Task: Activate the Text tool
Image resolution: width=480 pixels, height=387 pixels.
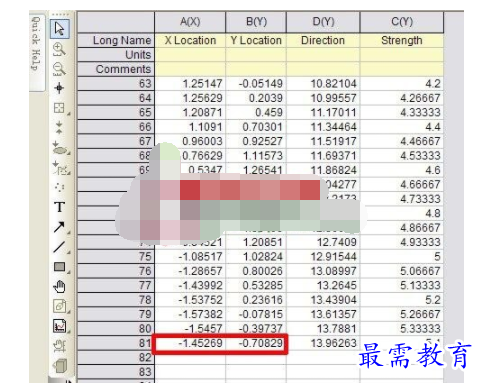Action: [59, 207]
